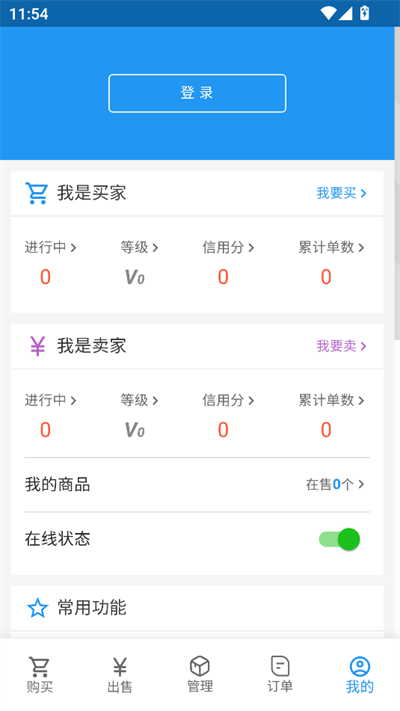Toggle the 在线状态 online status switch
400x711 pixels.
(x=340, y=539)
